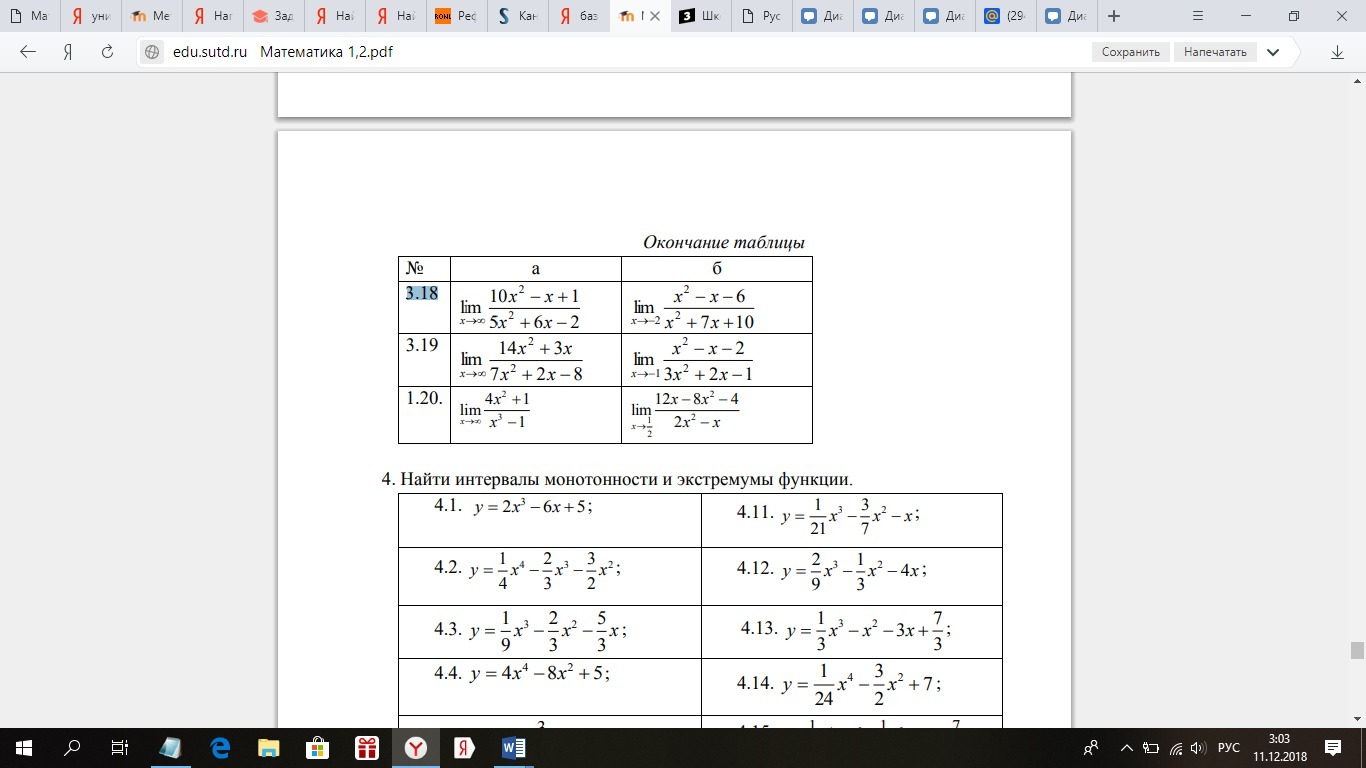Open the browser menu with the hamburger icon
The width and height of the screenshot is (1366, 768).
(x=1197, y=16)
